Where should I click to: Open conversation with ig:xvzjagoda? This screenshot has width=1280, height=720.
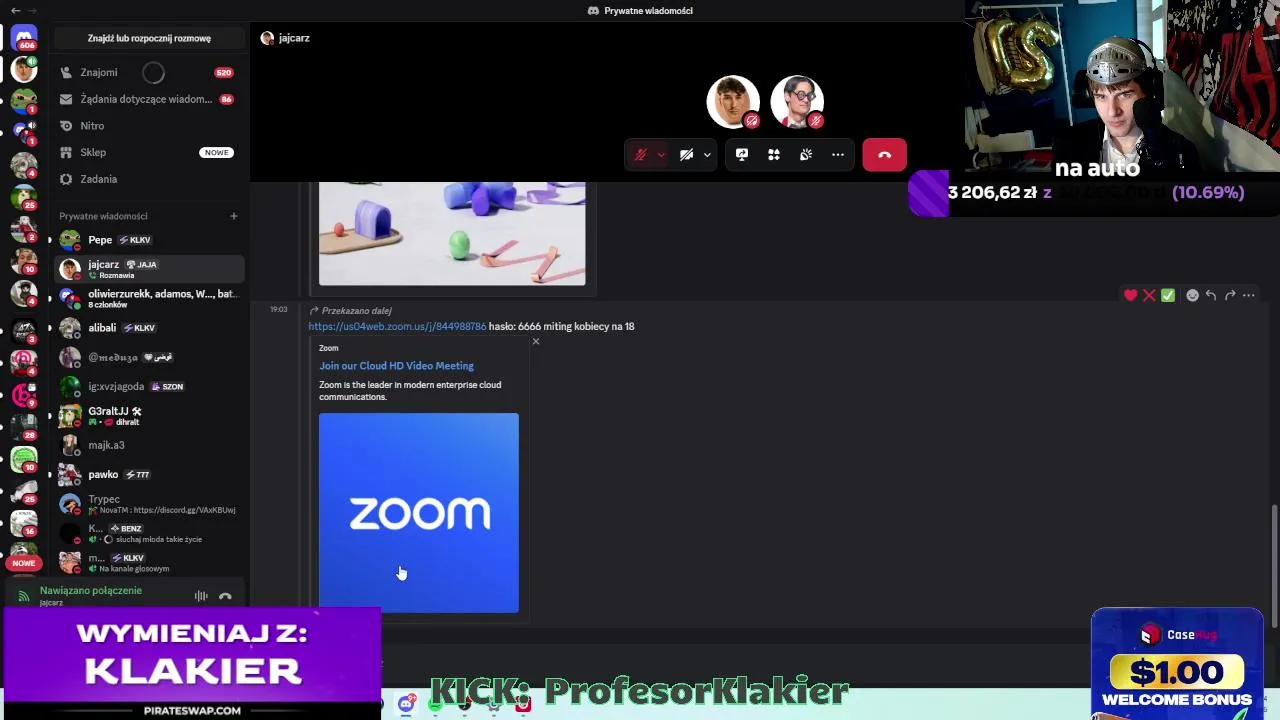(149, 386)
